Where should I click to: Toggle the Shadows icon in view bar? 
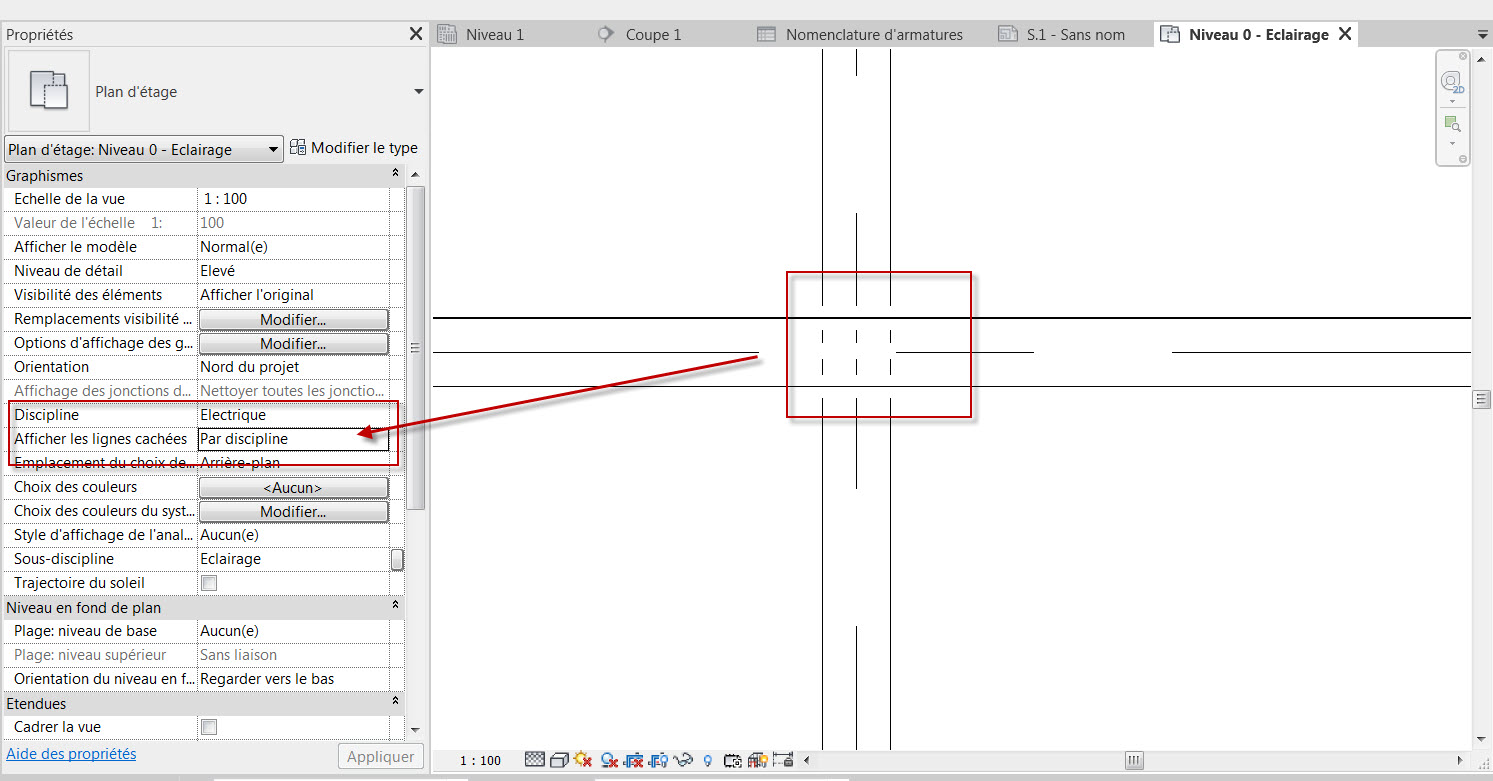(608, 760)
